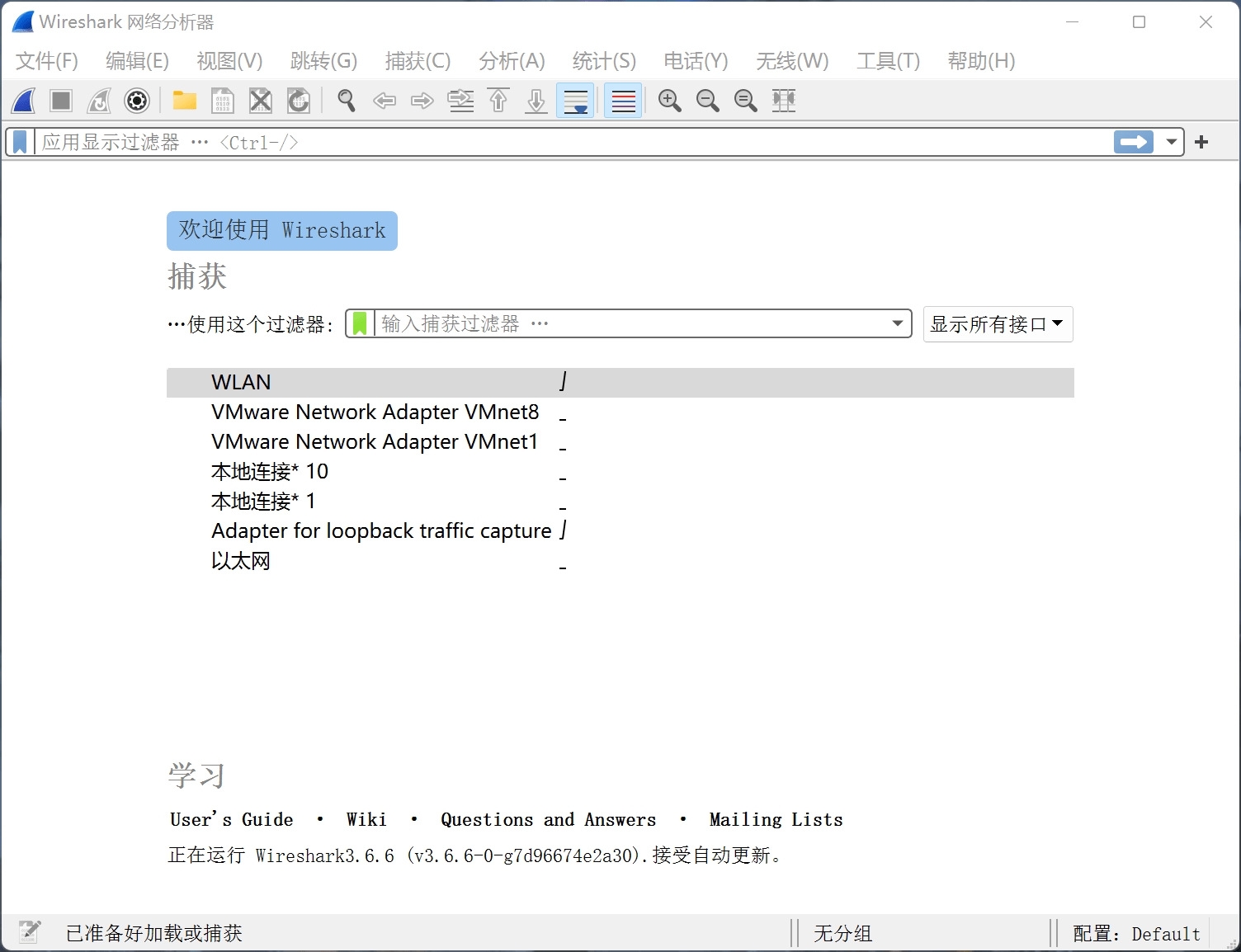Open the green capture filter bookmark menu
The height and width of the screenshot is (952, 1241).
[x=360, y=323]
